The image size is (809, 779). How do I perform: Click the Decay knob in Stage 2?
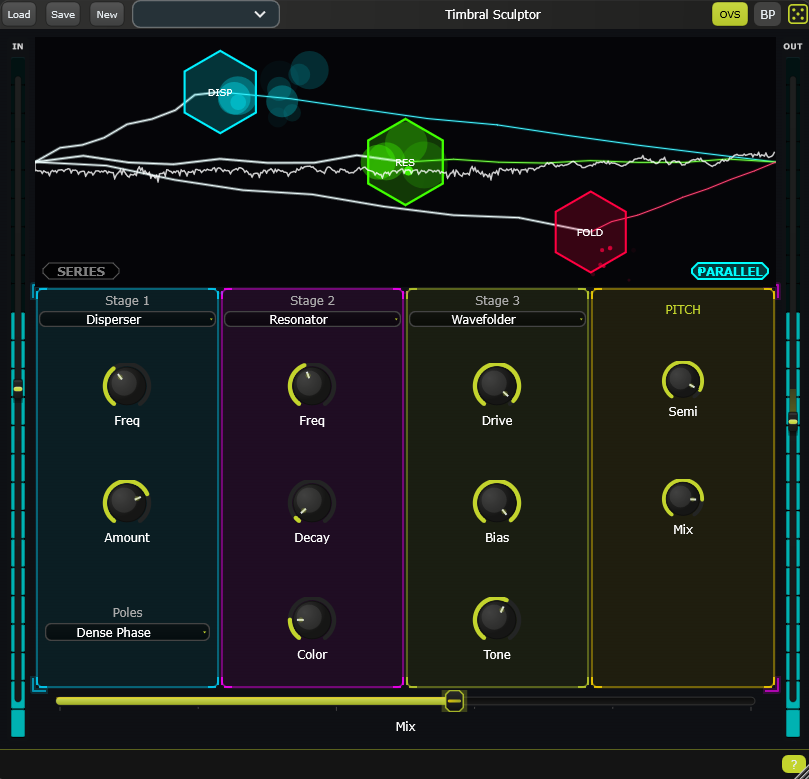pyautogui.click(x=311, y=502)
